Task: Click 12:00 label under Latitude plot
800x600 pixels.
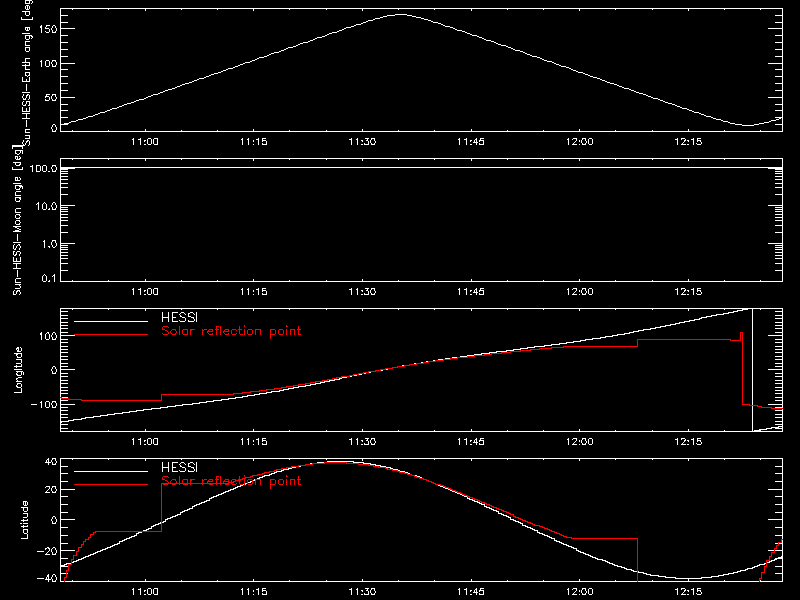Action: point(580,591)
